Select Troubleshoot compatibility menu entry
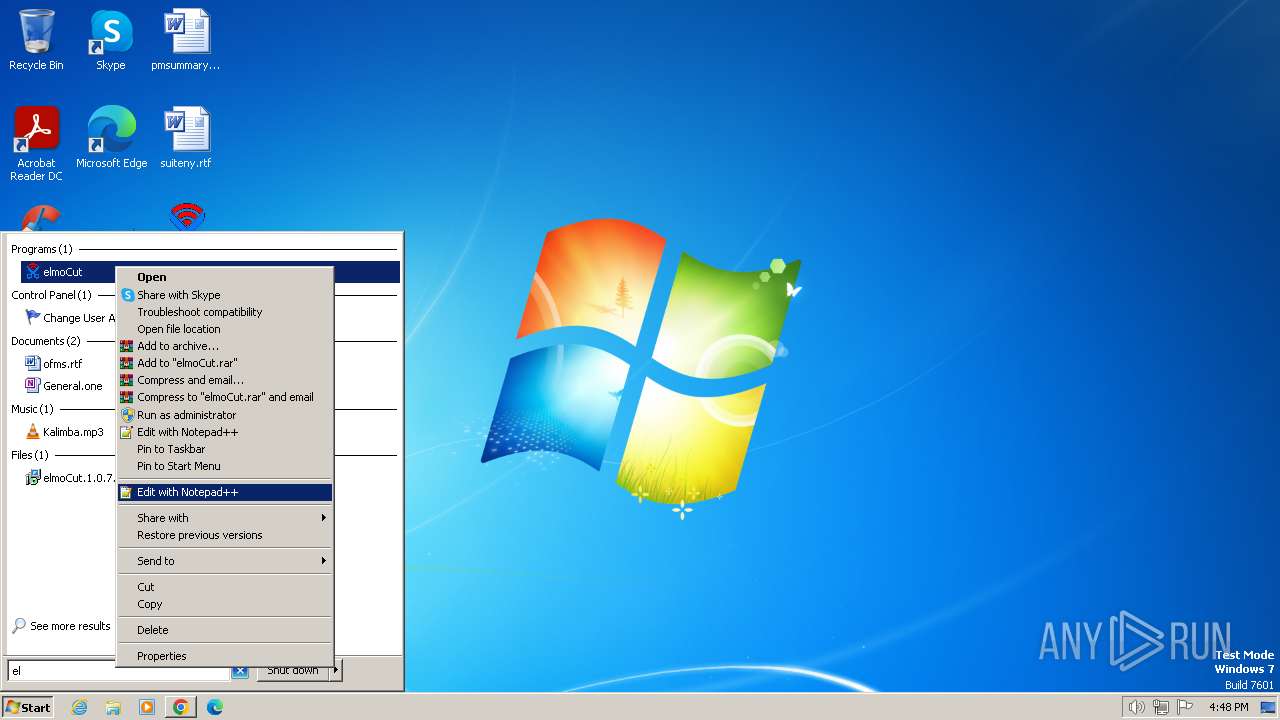 pyautogui.click(x=224, y=312)
